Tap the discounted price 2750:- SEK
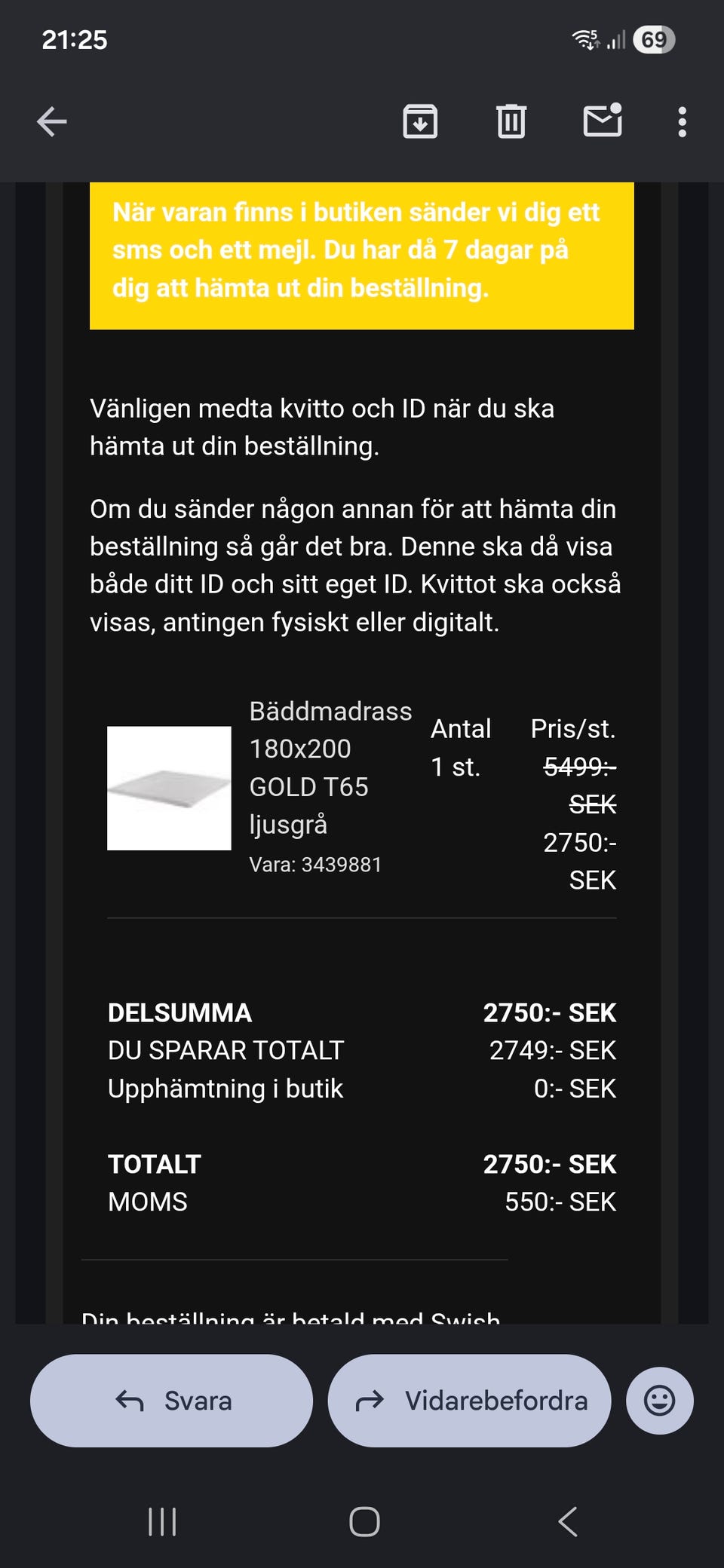Image resolution: width=724 pixels, height=1568 pixels. coord(579,861)
